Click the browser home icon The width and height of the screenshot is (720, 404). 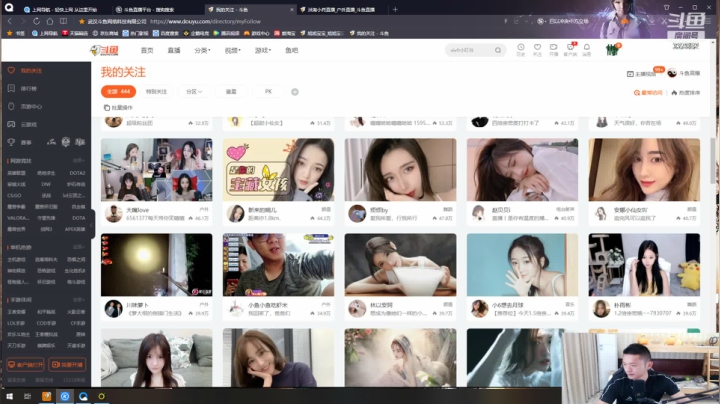coord(50,21)
